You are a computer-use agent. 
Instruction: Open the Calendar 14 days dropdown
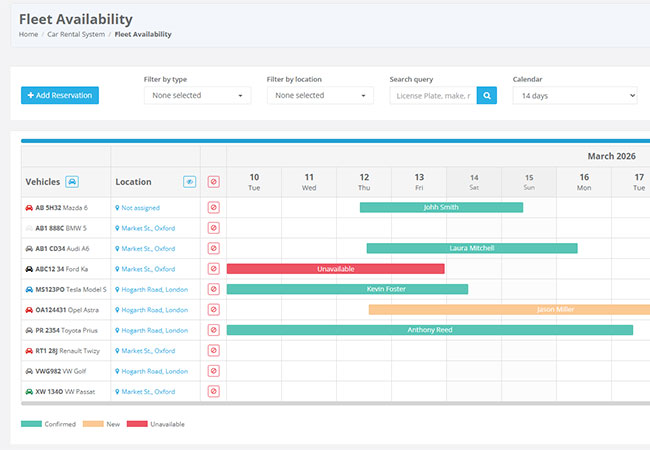575,96
